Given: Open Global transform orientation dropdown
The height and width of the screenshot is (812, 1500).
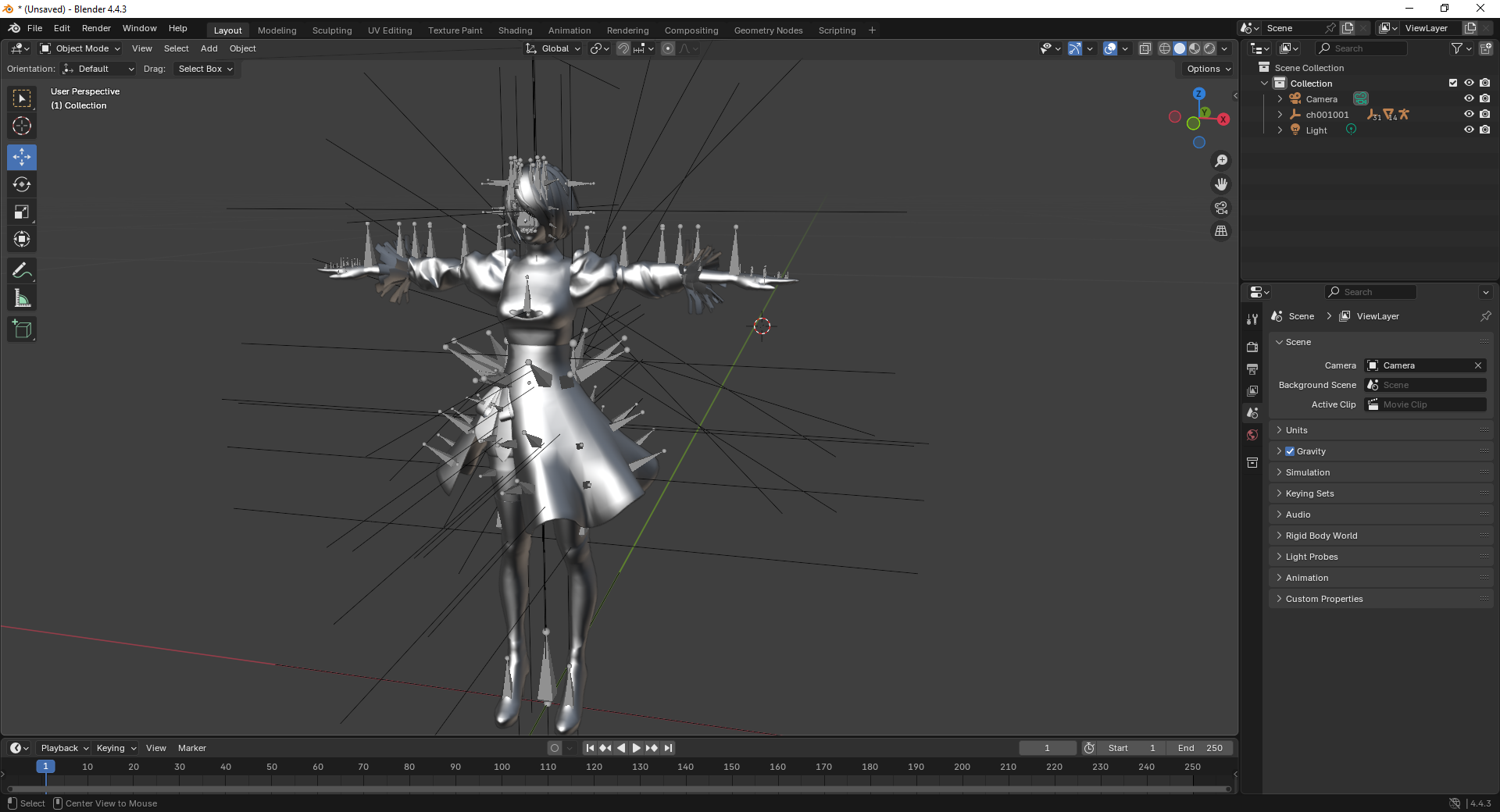Looking at the screenshot, I should (x=554, y=48).
